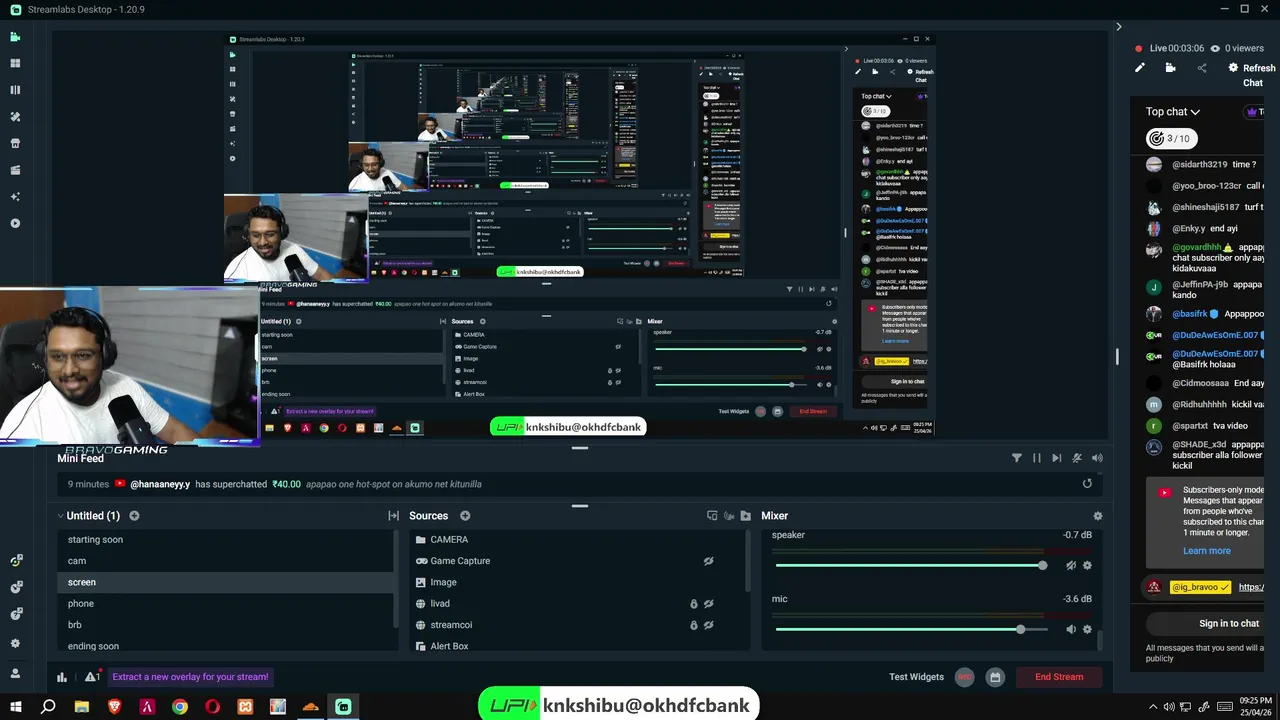Screen dimensions: 1280x720
Task: Edit stream info with pencil icon
Action: [x=1139, y=68]
